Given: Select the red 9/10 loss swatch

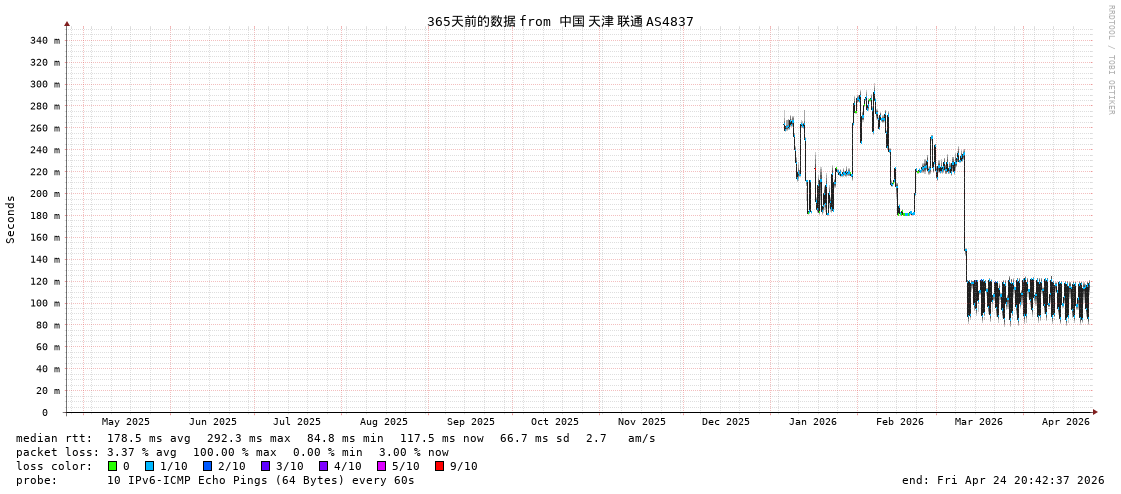Looking at the screenshot, I should click(x=439, y=466).
